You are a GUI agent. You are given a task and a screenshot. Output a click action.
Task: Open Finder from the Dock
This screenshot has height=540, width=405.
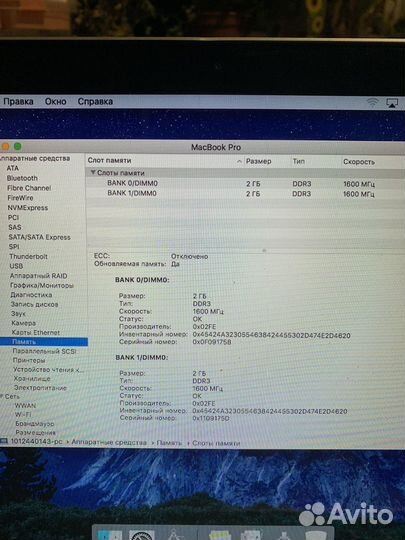(110, 534)
